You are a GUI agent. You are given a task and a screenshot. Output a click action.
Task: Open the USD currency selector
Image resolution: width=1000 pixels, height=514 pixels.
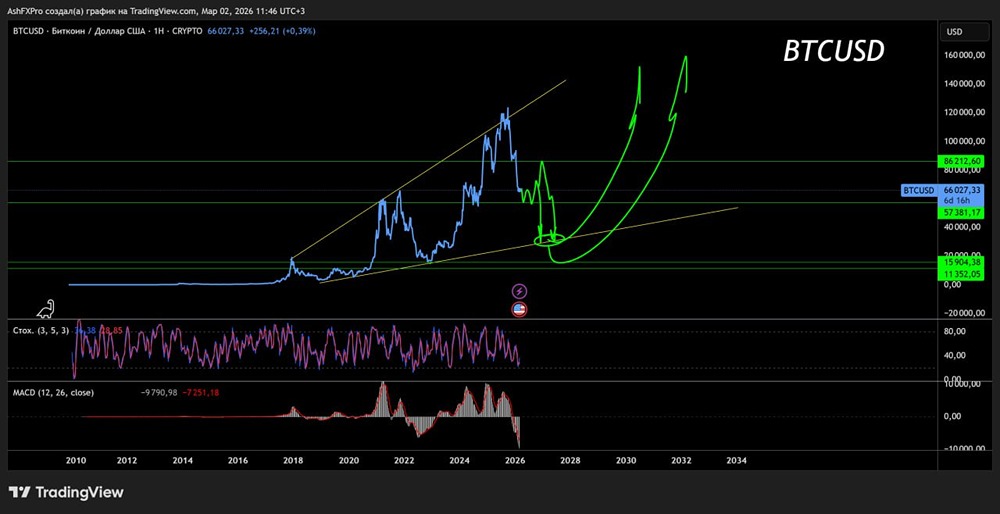tap(963, 32)
